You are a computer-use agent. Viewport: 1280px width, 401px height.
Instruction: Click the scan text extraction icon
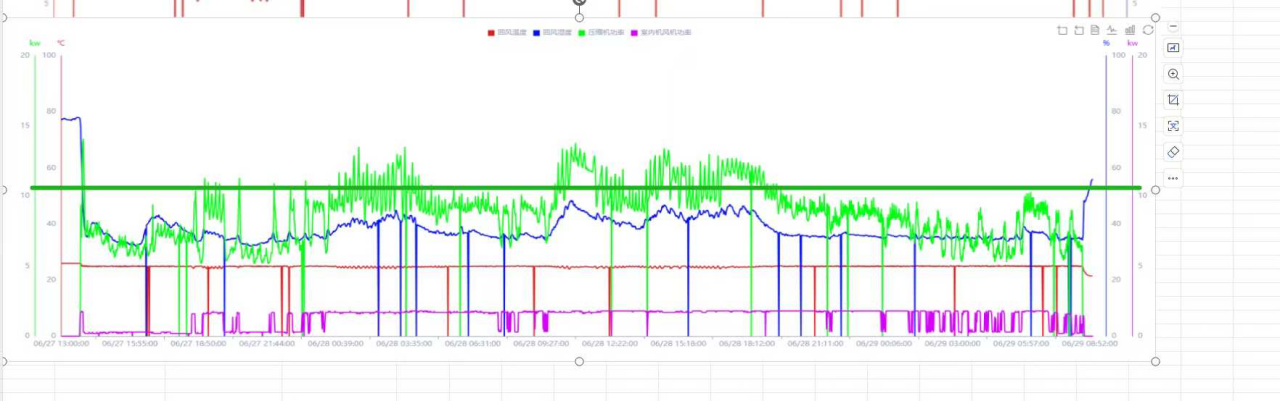[1173, 126]
